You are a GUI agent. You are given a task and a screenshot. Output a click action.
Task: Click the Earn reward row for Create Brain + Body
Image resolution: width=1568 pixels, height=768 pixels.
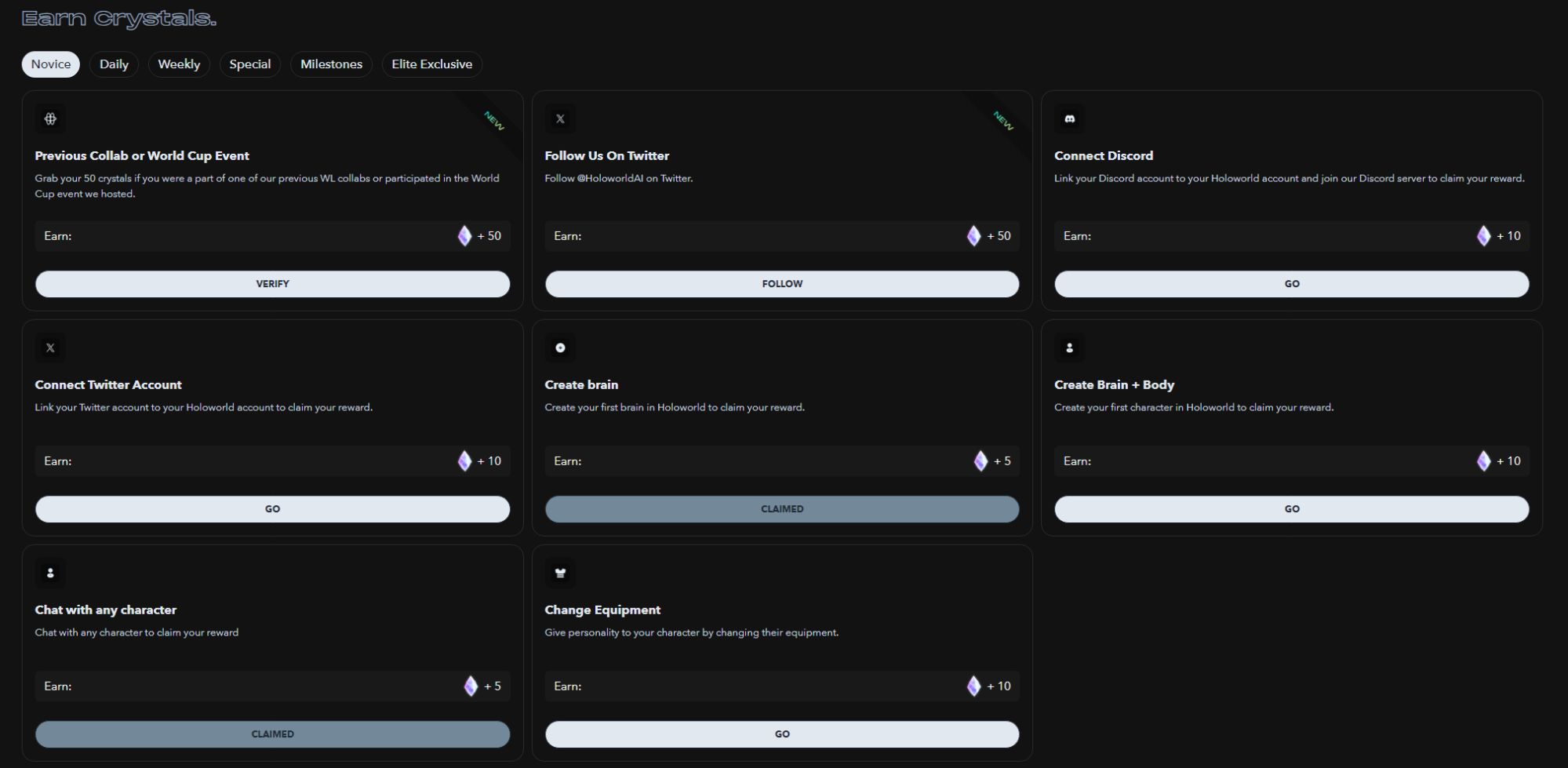tap(1291, 461)
